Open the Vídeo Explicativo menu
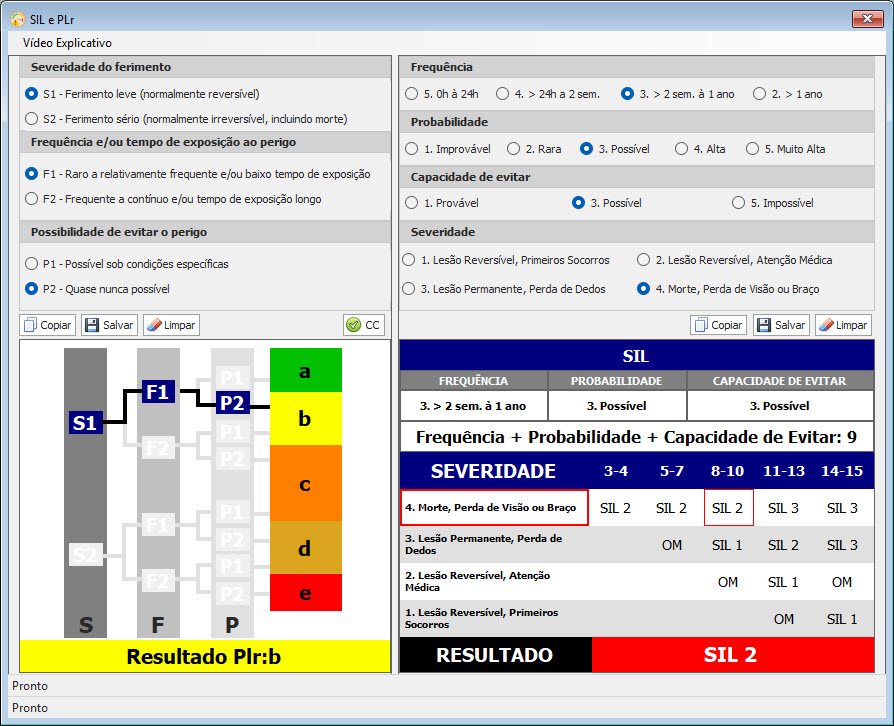Viewport: 894px width, 726px height. [x=67, y=43]
